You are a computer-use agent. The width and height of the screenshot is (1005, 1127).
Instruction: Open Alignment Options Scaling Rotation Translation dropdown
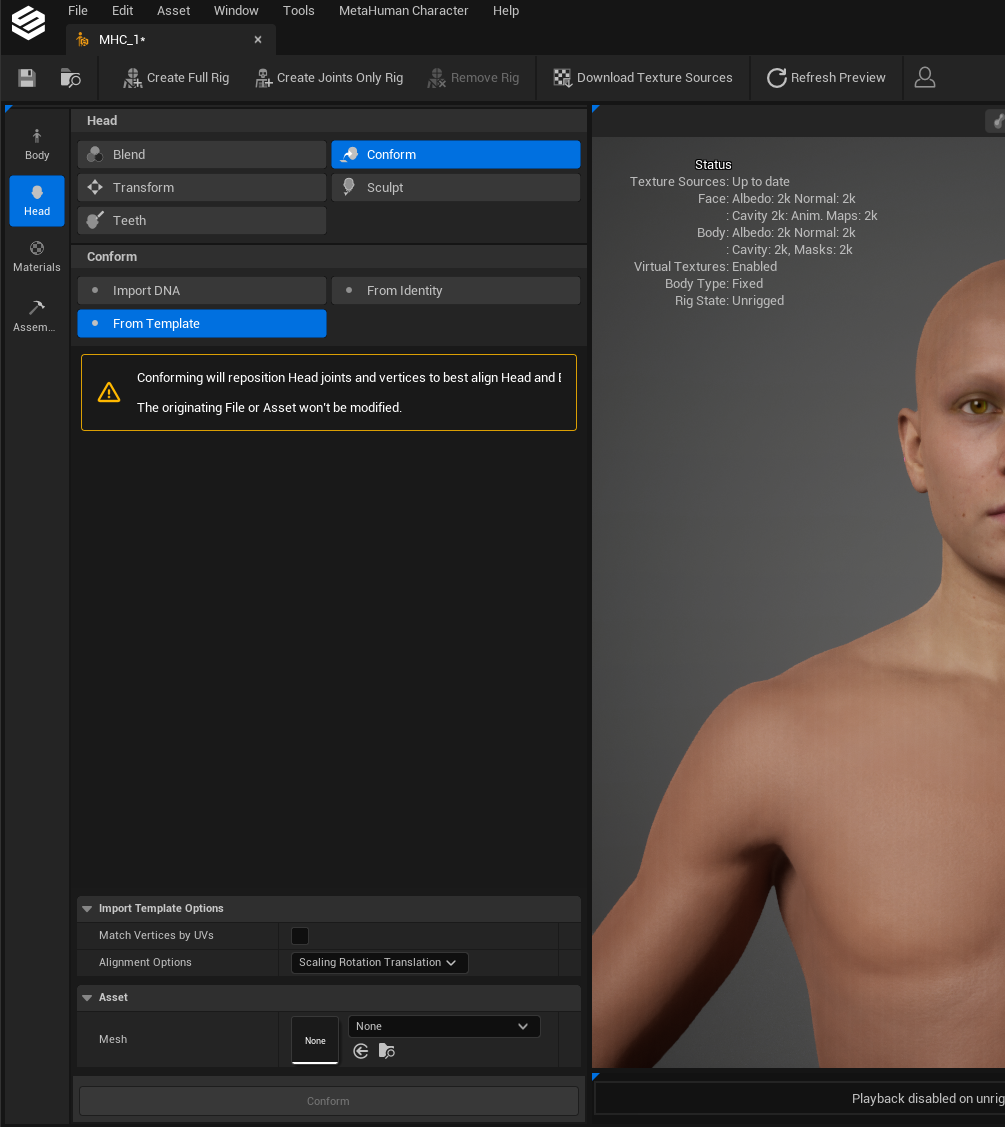[x=380, y=962]
